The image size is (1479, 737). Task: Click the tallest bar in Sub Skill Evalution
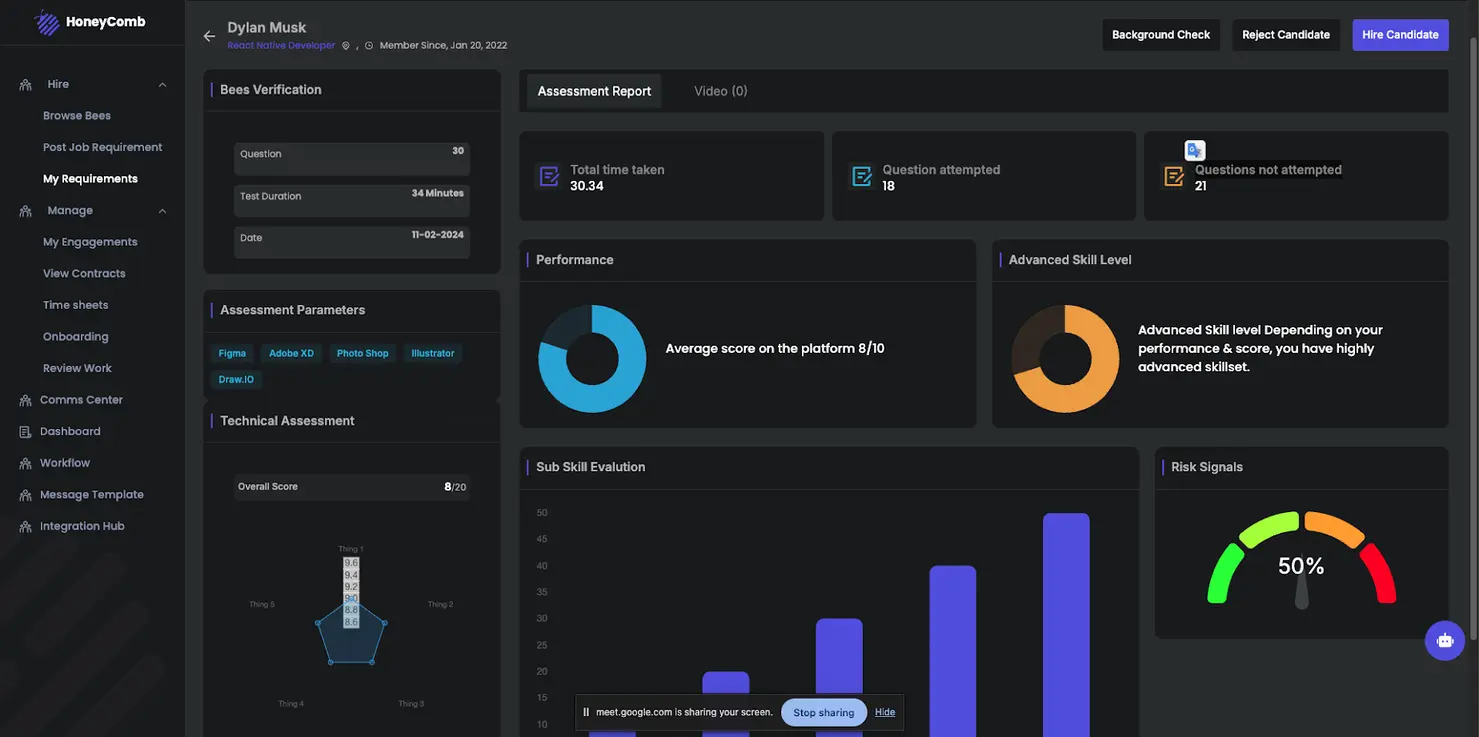click(1066, 625)
